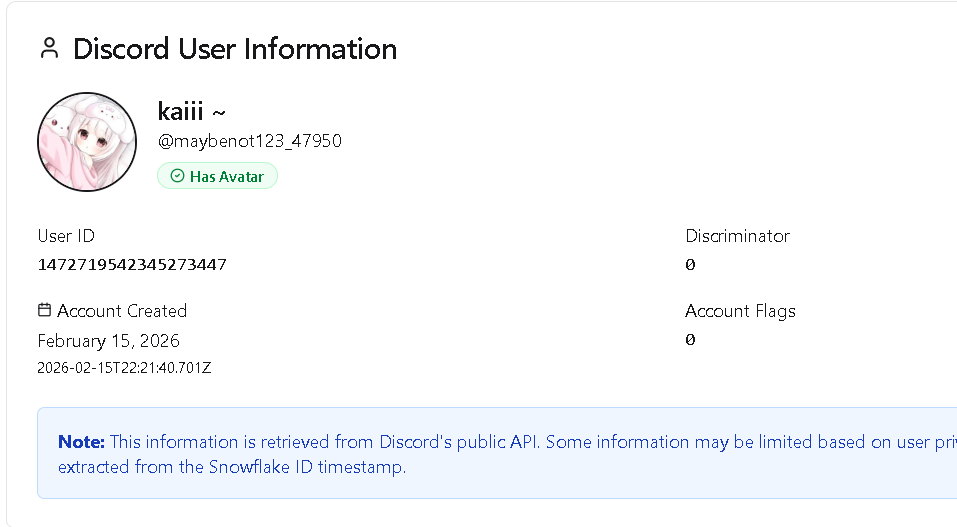Image resolution: width=957 pixels, height=527 pixels.
Task: Click the bold Note: text
Action: point(81,442)
